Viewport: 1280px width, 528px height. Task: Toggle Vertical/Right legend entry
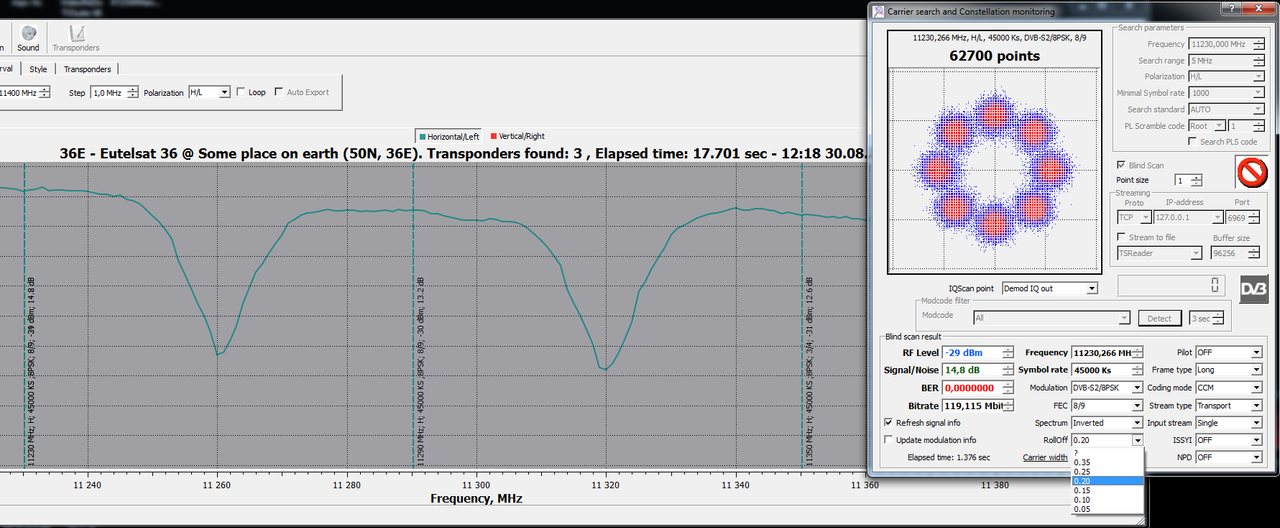click(517, 136)
